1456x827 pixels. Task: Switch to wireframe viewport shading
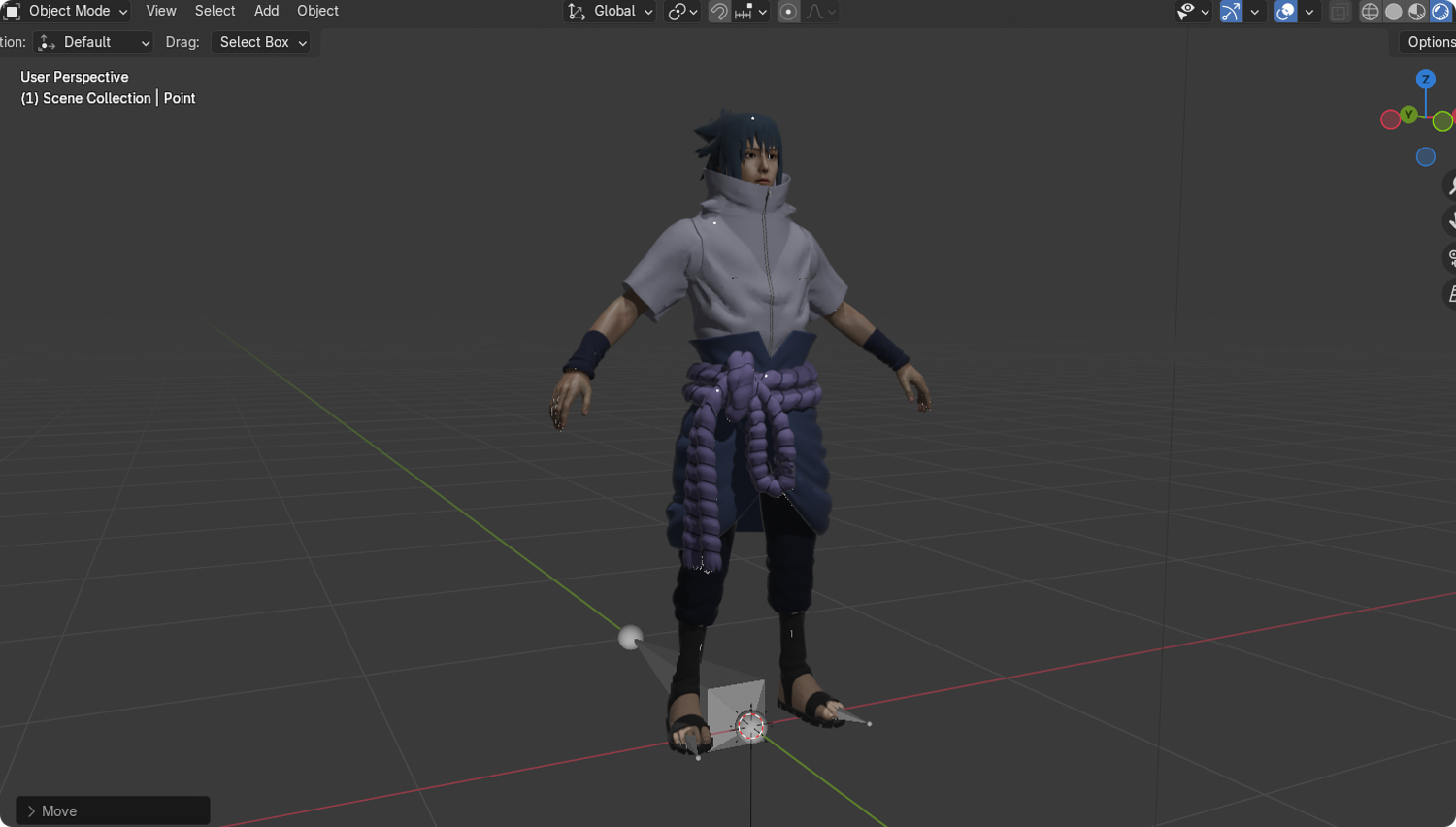click(1370, 12)
